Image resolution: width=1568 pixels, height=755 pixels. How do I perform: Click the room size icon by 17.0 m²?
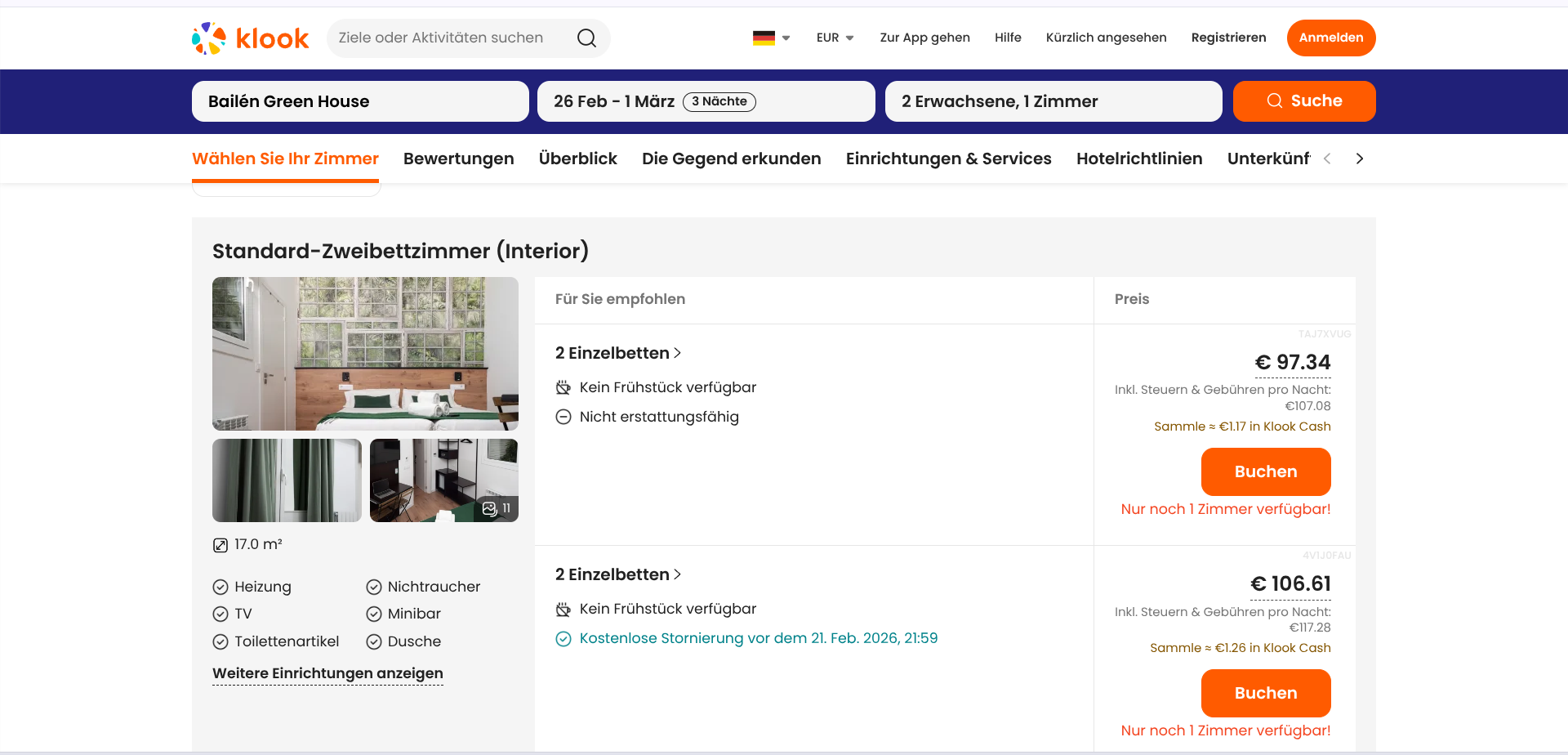pyautogui.click(x=220, y=545)
